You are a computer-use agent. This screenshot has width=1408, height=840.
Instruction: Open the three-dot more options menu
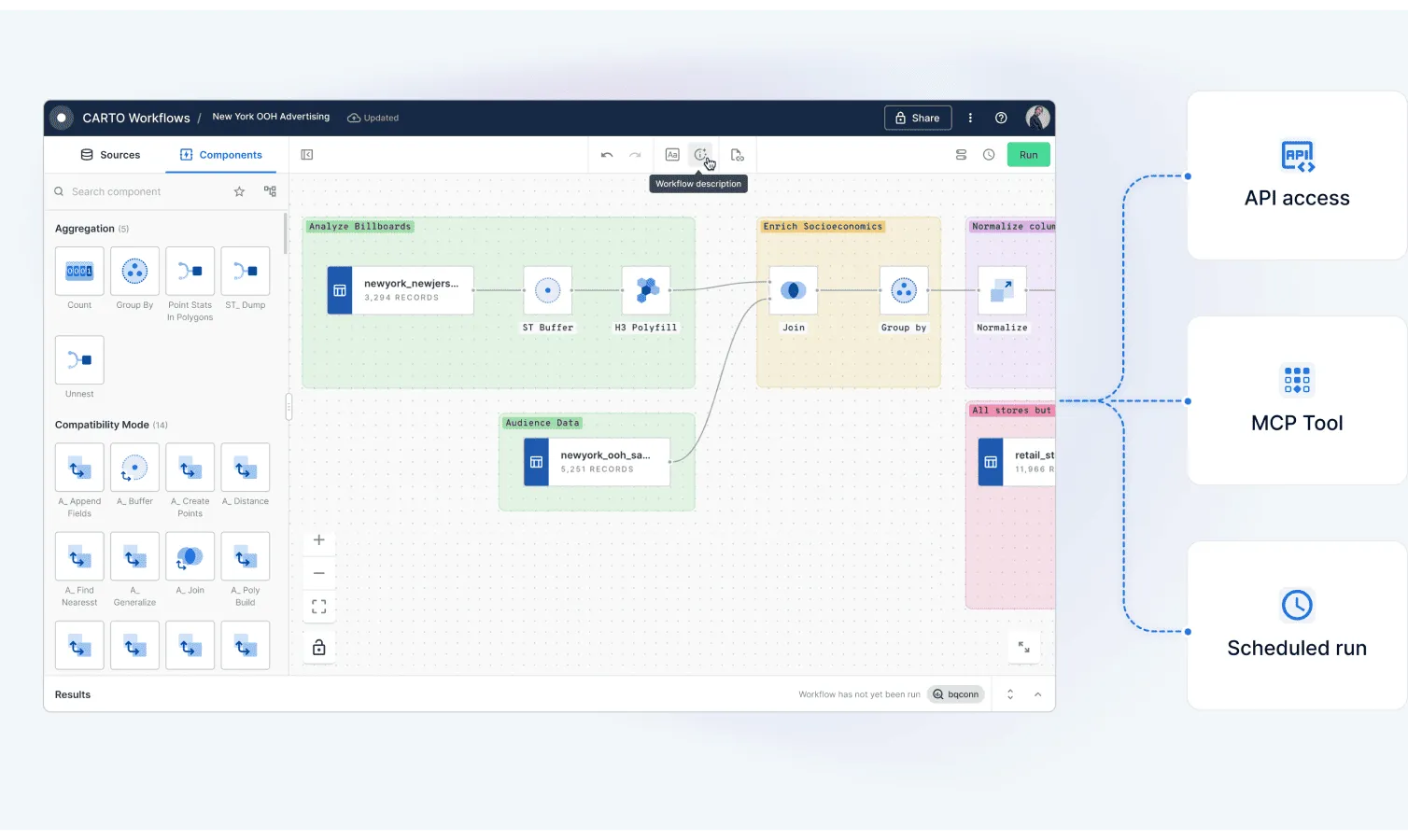(970, 119)
